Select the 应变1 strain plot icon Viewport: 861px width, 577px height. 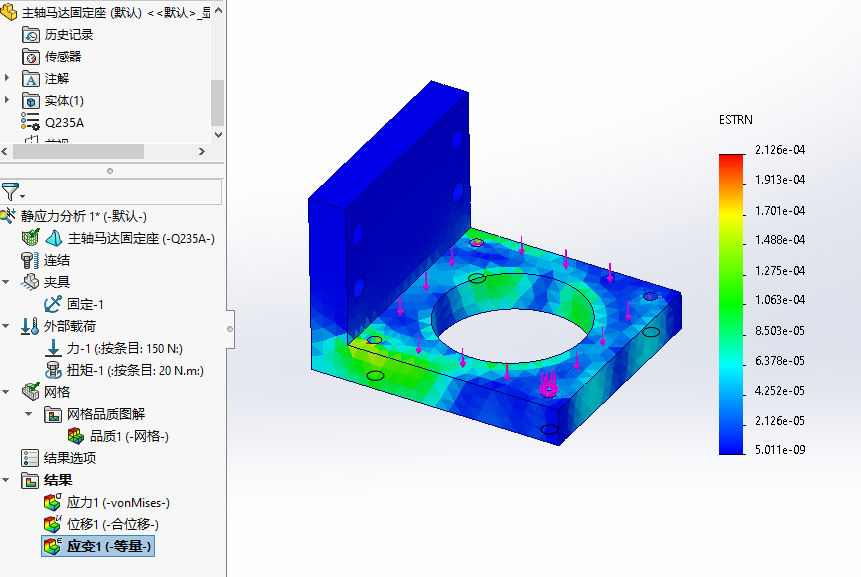click(53, 546)
